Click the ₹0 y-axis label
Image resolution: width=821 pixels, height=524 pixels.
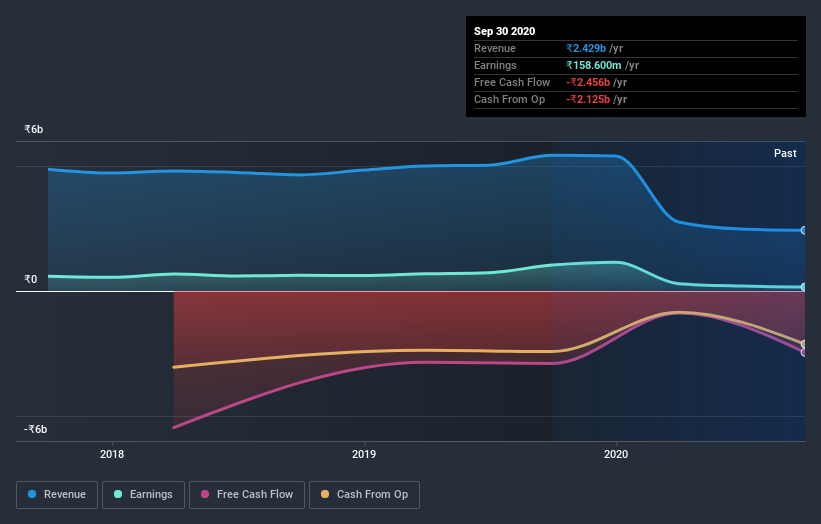(31, 279)
